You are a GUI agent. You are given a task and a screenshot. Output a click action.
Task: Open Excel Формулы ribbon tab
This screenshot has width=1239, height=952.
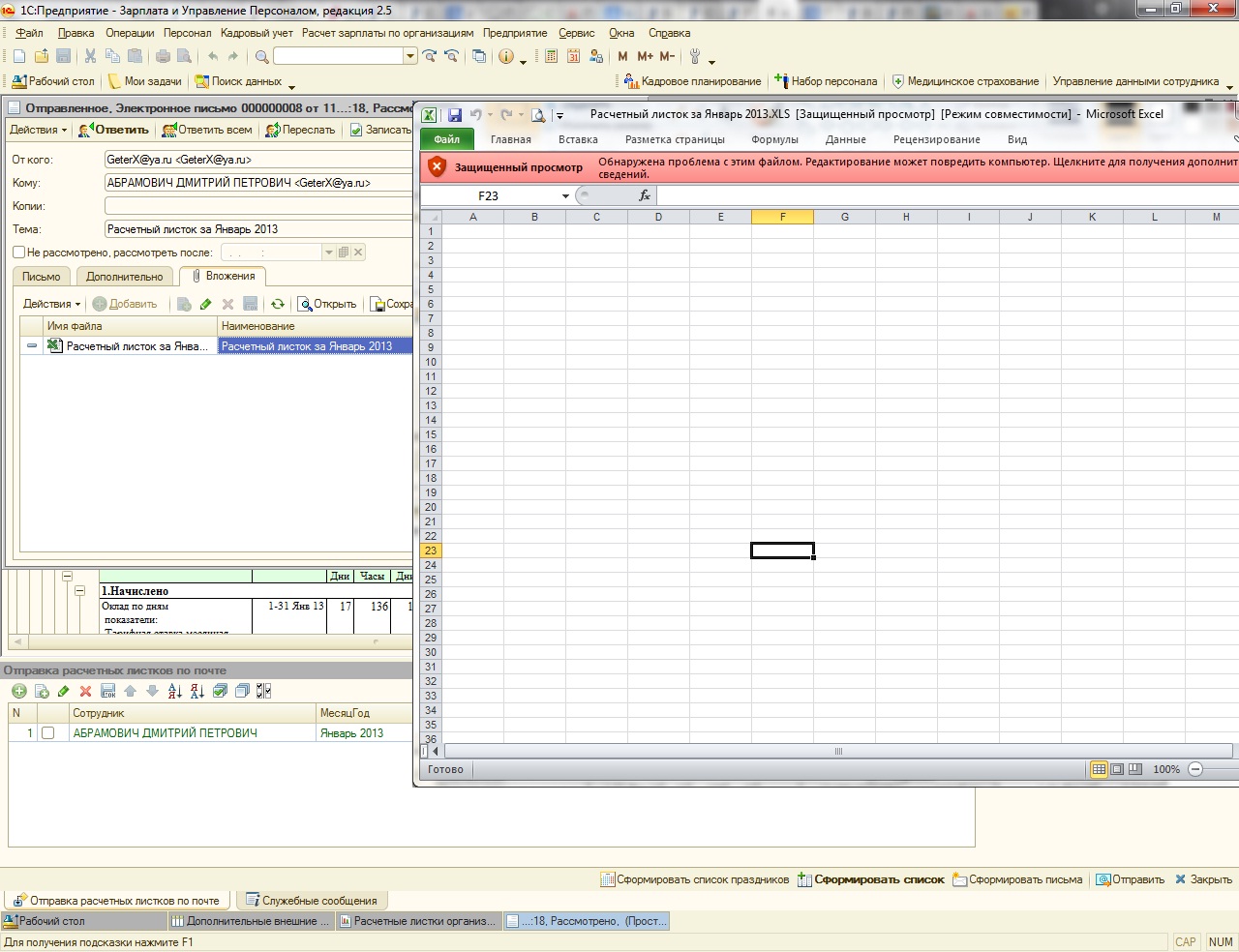coord(774,139)
